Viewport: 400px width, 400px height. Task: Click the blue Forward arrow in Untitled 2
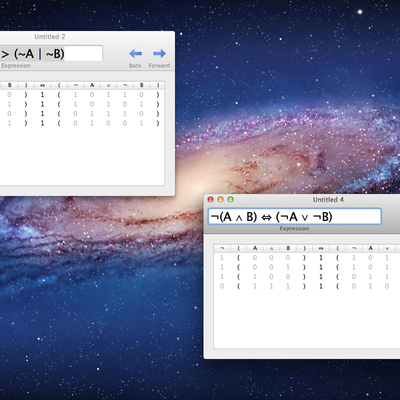pos(159,53)
